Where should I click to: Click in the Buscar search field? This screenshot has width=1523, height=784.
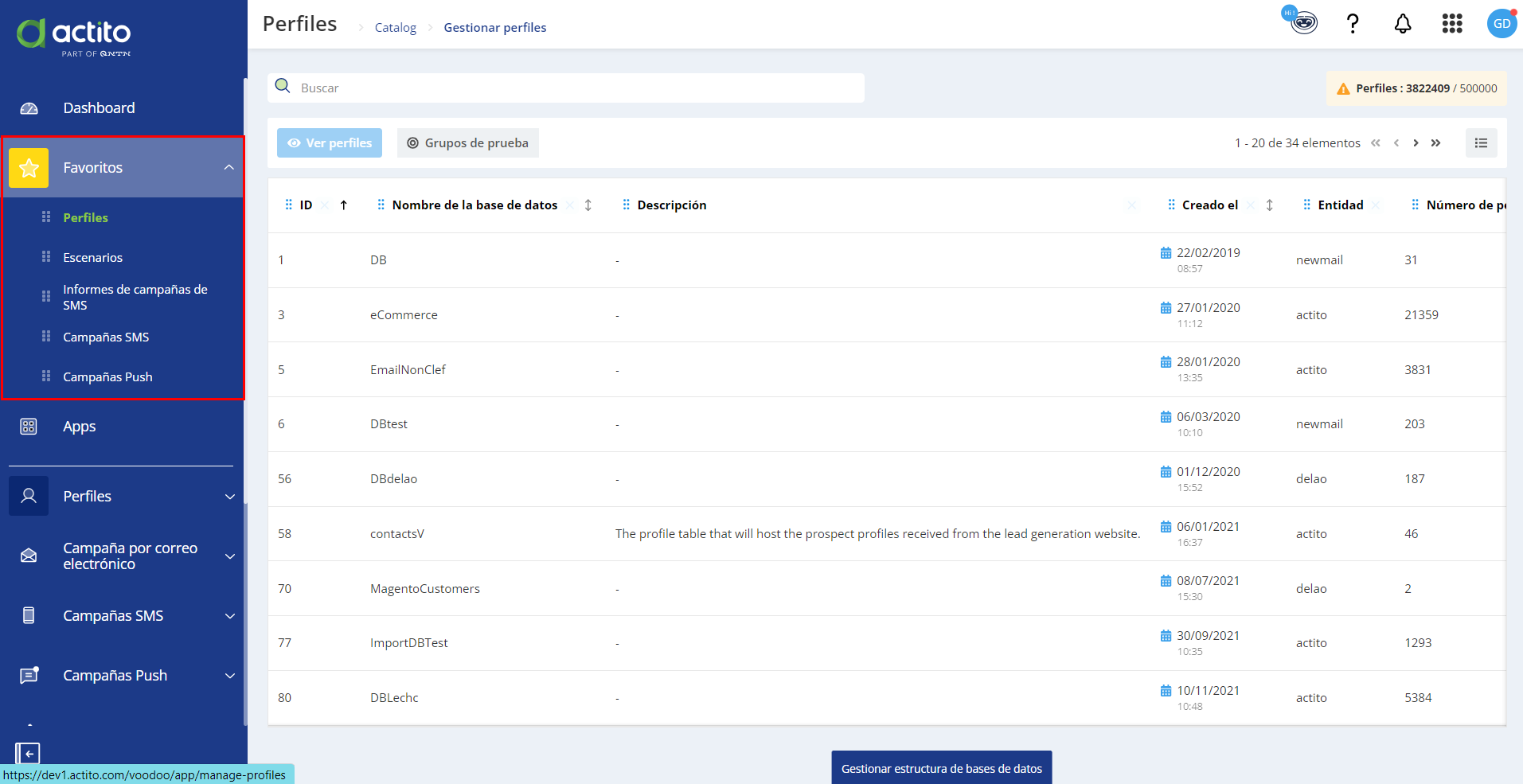tap(566, 88)
